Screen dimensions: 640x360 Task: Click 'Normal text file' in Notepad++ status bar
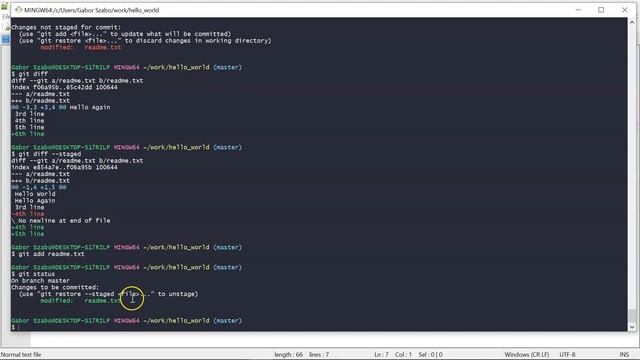[21, 355]
